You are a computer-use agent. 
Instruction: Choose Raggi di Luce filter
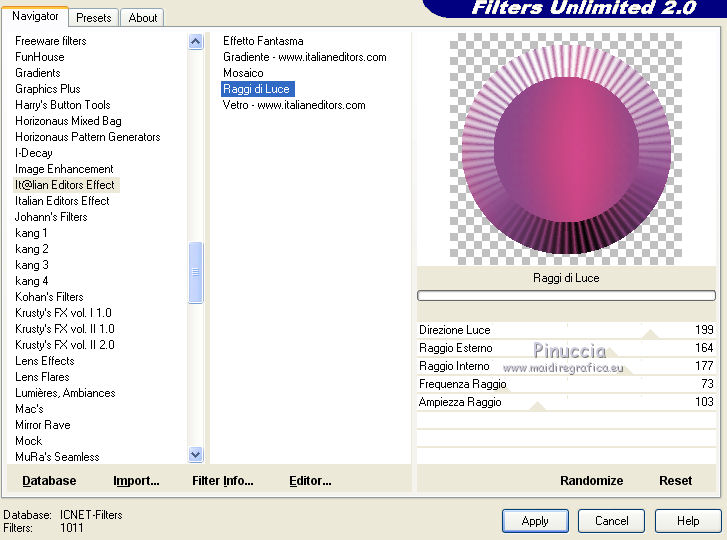tap(257, 89)
